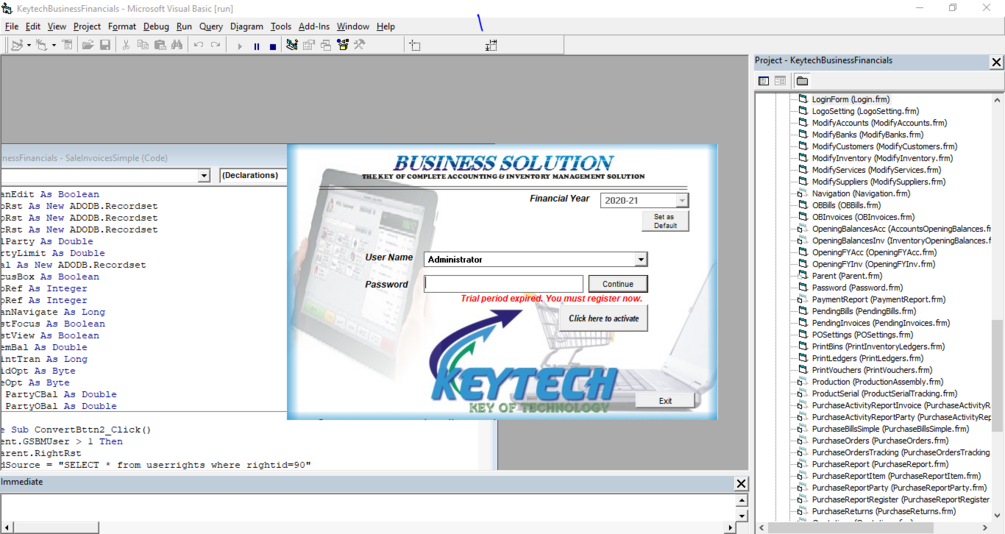1005x534 pixels.
Task: Open the Object Browser toolbar icon
Action: click(343, 45)
